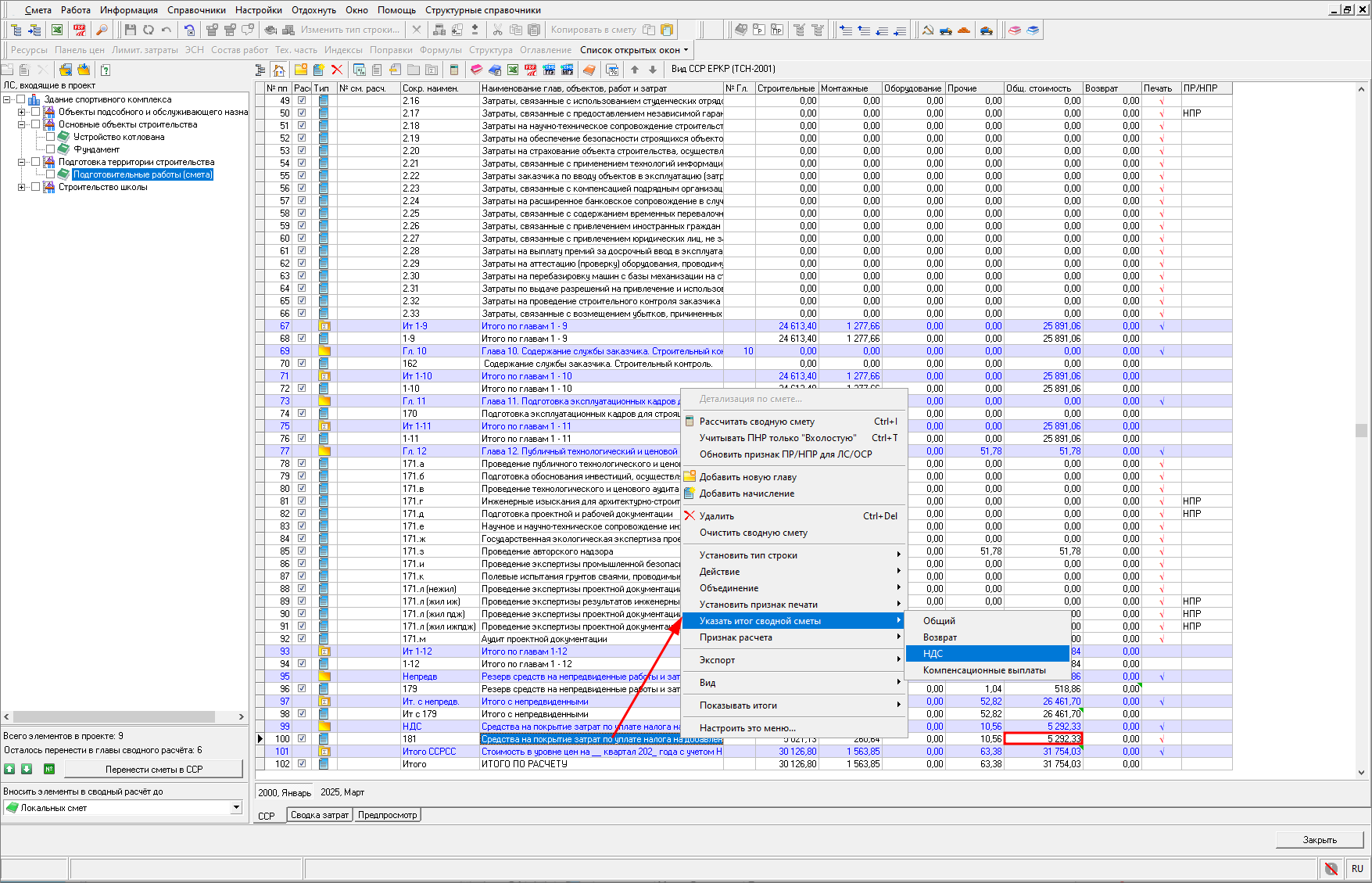Tick the checkbox for Строительство школы
The image size is (1372, 883).
36,187
